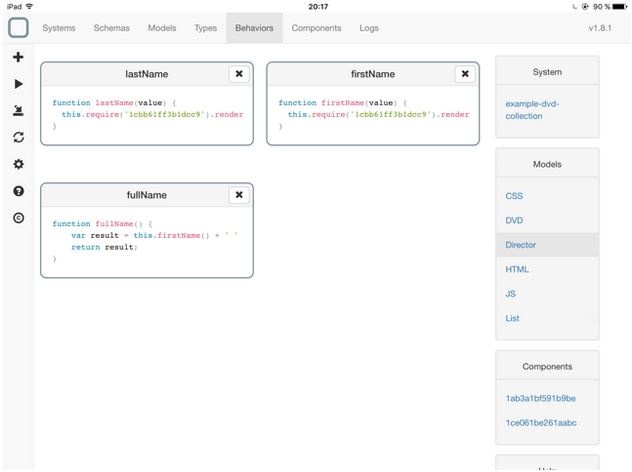Viewport: 632px width, 472px height.
Task: Delete the lastName behavior with its X button
Action: 239,74
